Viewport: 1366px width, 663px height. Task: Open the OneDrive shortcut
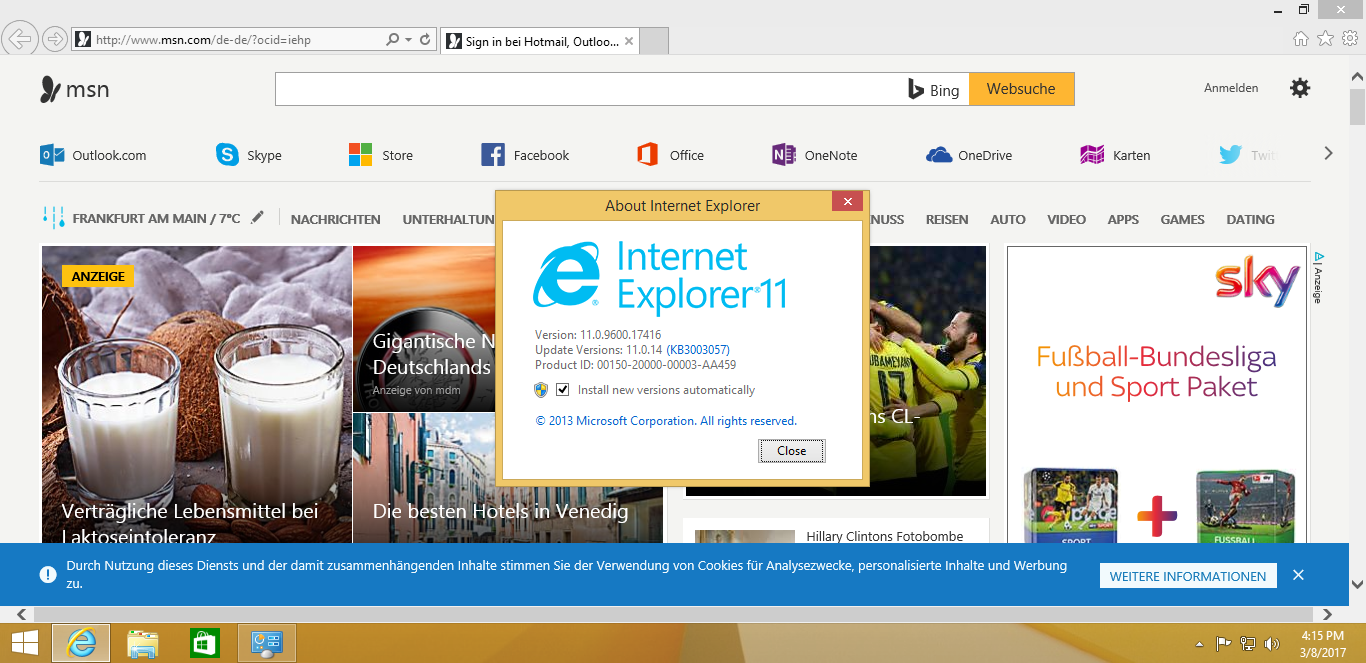click(969, 155)
